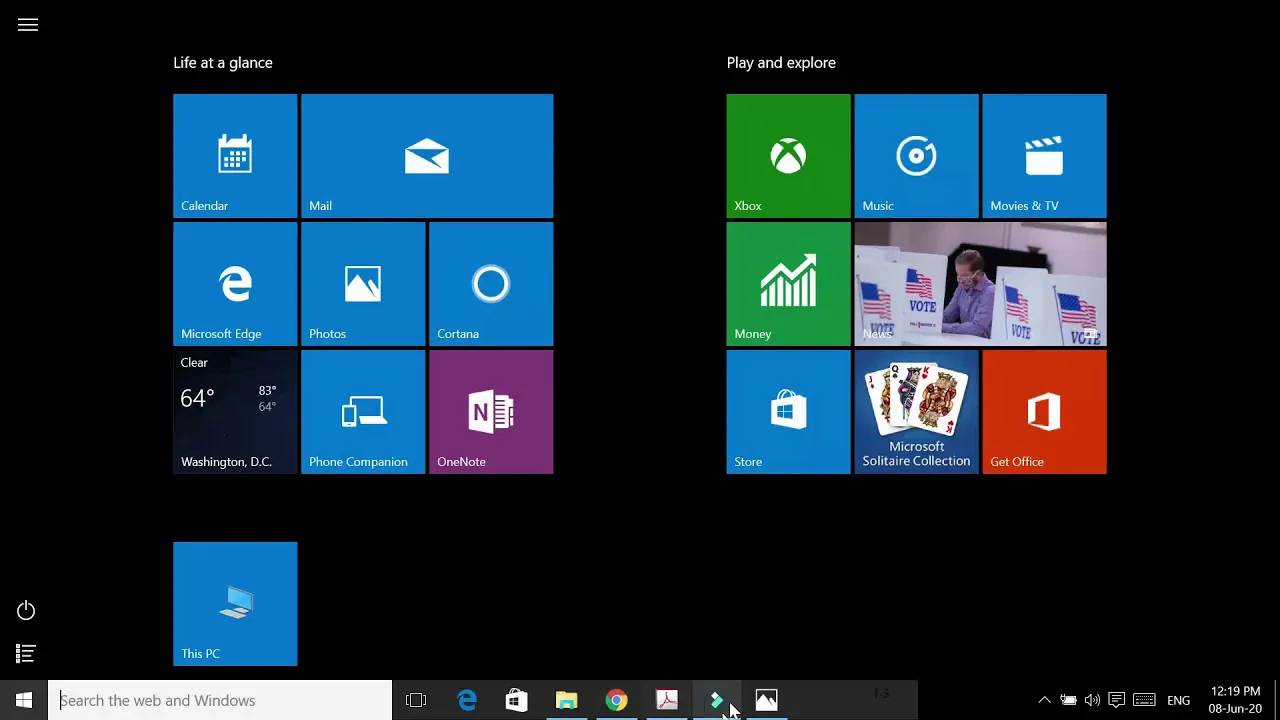Open the Action Center notifications icon

pos(1117,700)
